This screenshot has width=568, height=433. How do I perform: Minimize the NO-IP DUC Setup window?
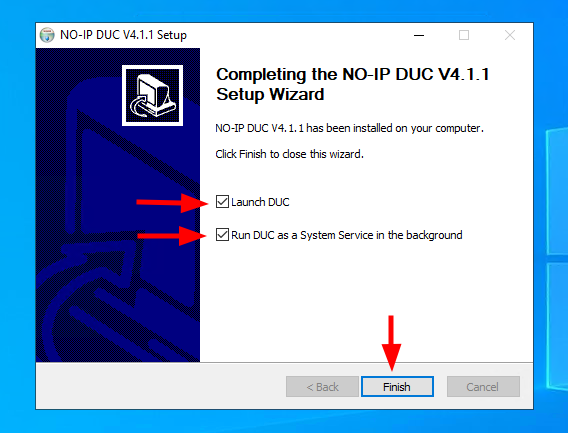tap(419, 35)
